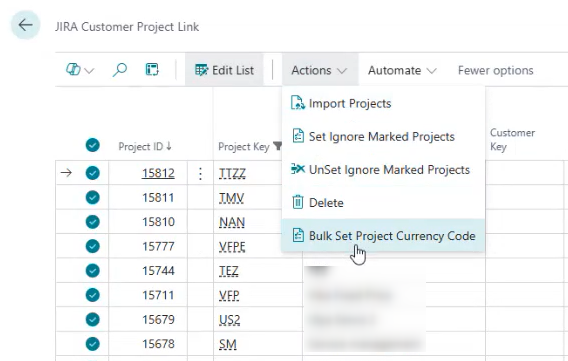Expand the chevron beside Copilot icon
The width and height of the screenshot is (568, 361).
(89, 70)
